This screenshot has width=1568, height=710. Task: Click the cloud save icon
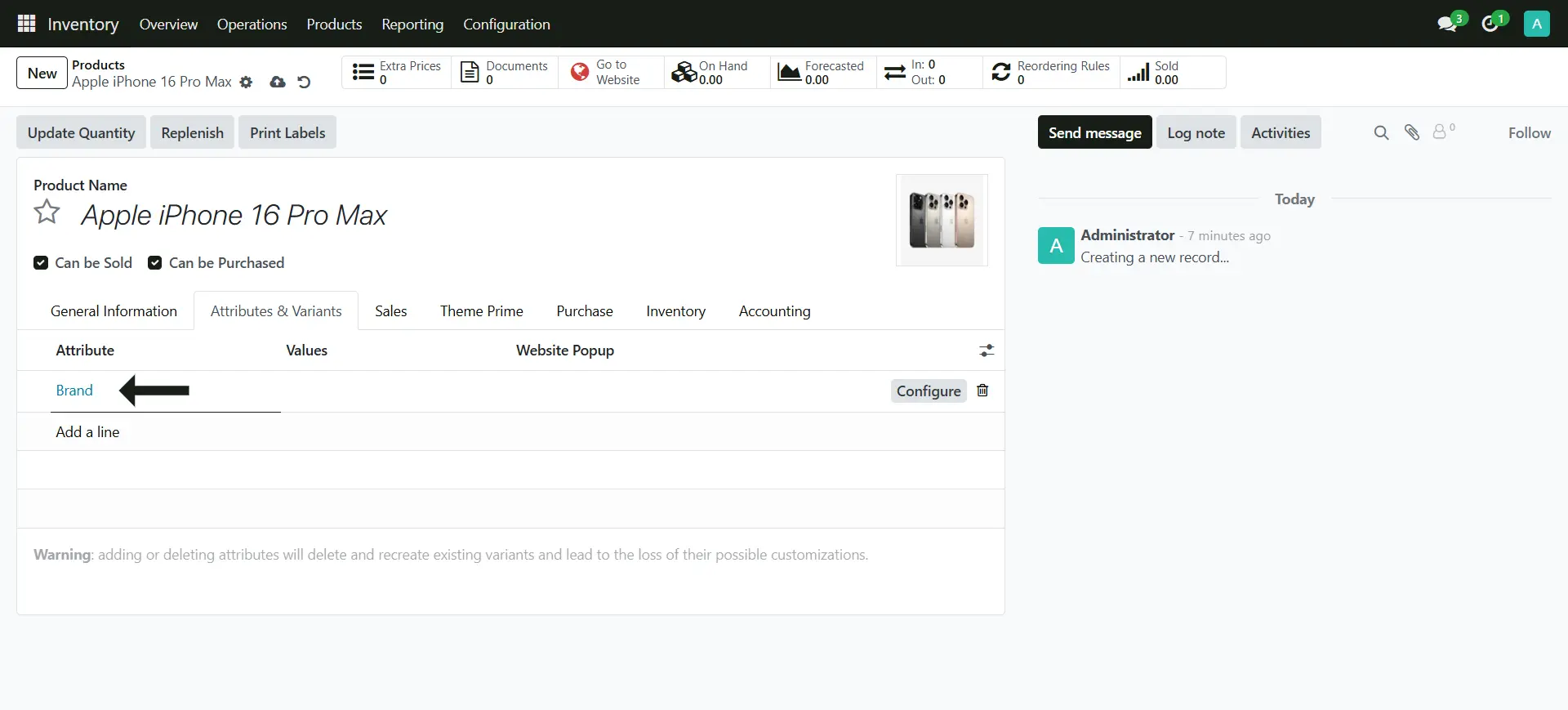tap(278, 83)
